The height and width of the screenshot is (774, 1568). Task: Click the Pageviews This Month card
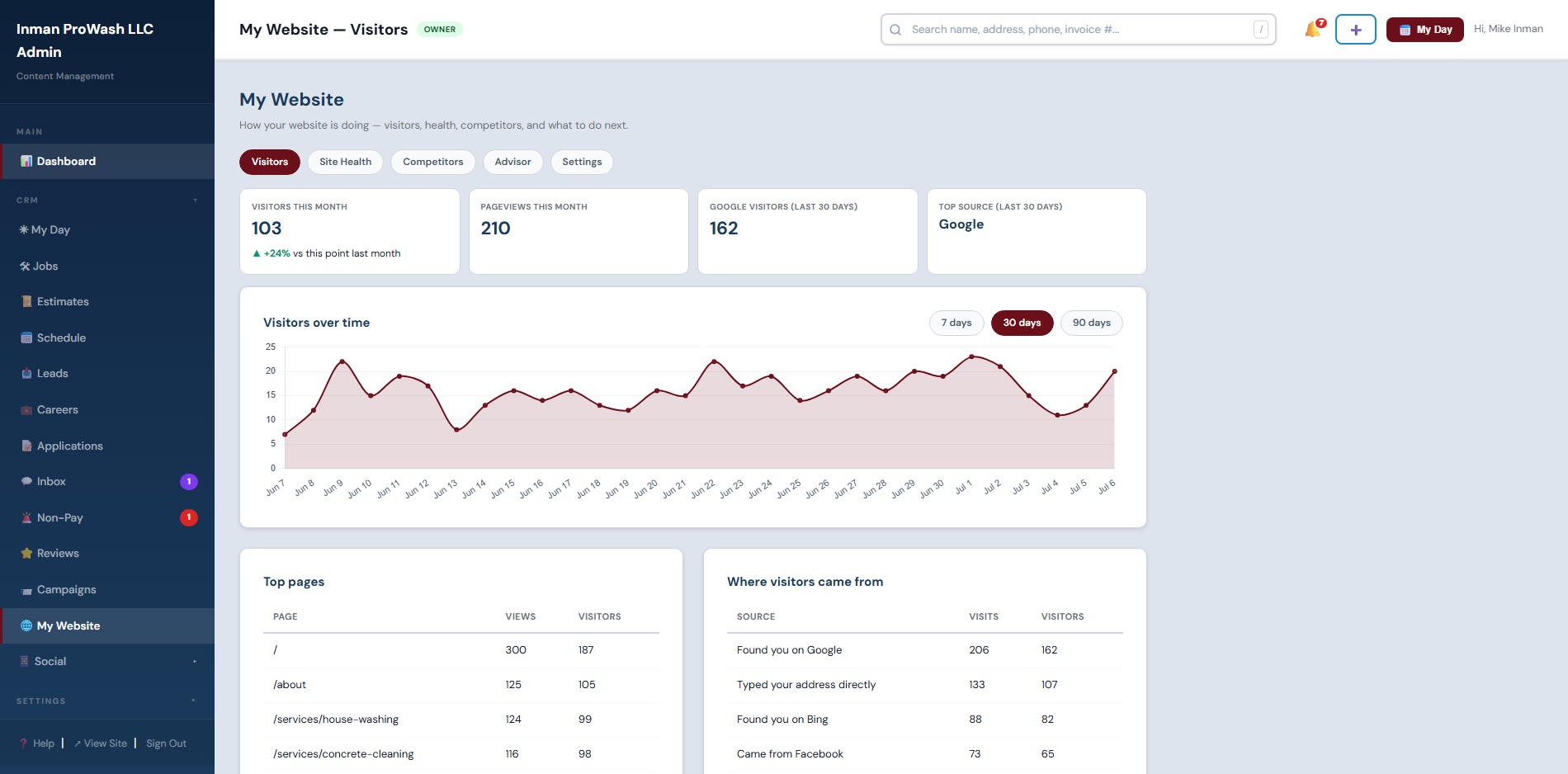pyautogui.click(x=579, y=232)
